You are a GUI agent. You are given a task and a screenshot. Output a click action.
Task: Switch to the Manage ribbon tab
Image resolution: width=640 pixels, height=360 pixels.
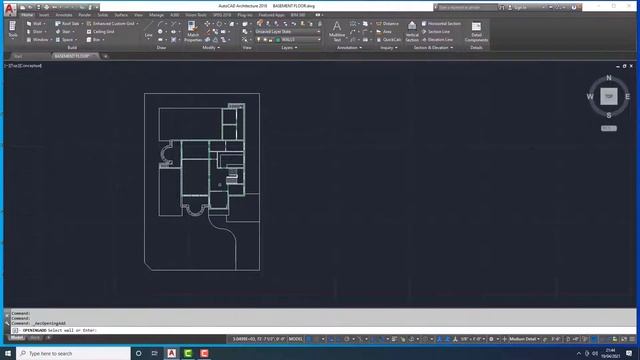(x=156, y=15)
